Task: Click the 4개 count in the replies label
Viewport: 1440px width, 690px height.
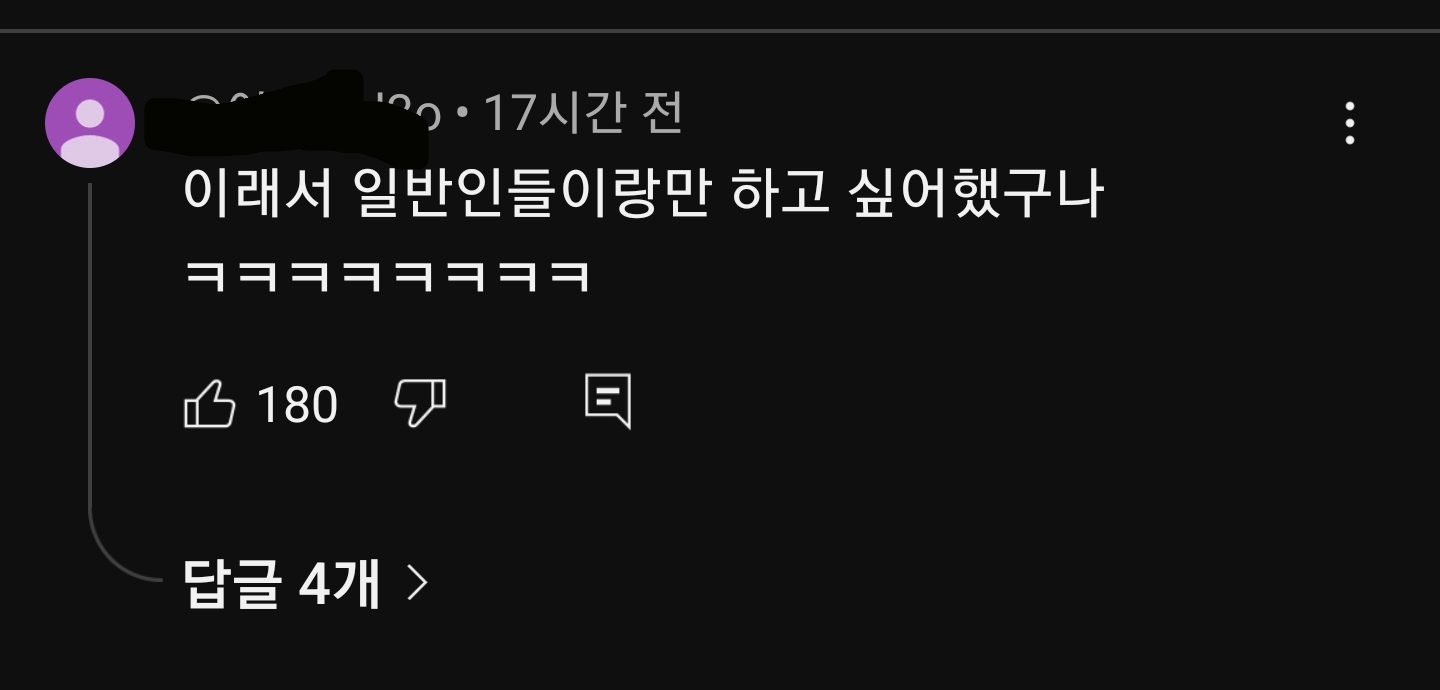Action: (340, 583)
